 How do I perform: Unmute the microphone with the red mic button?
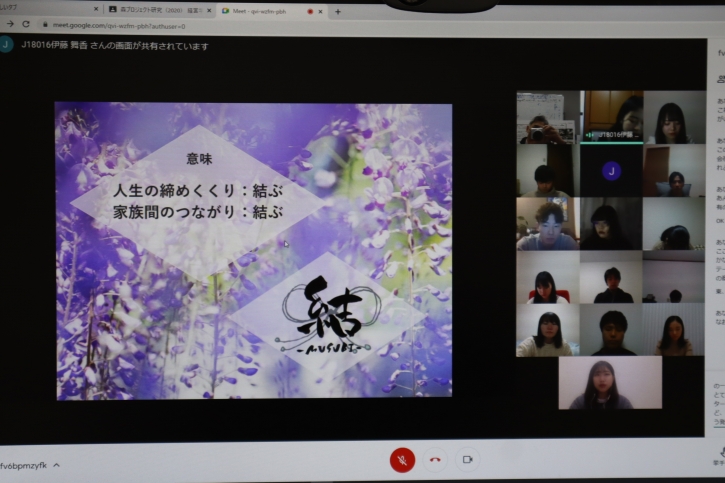click(402, 460)
